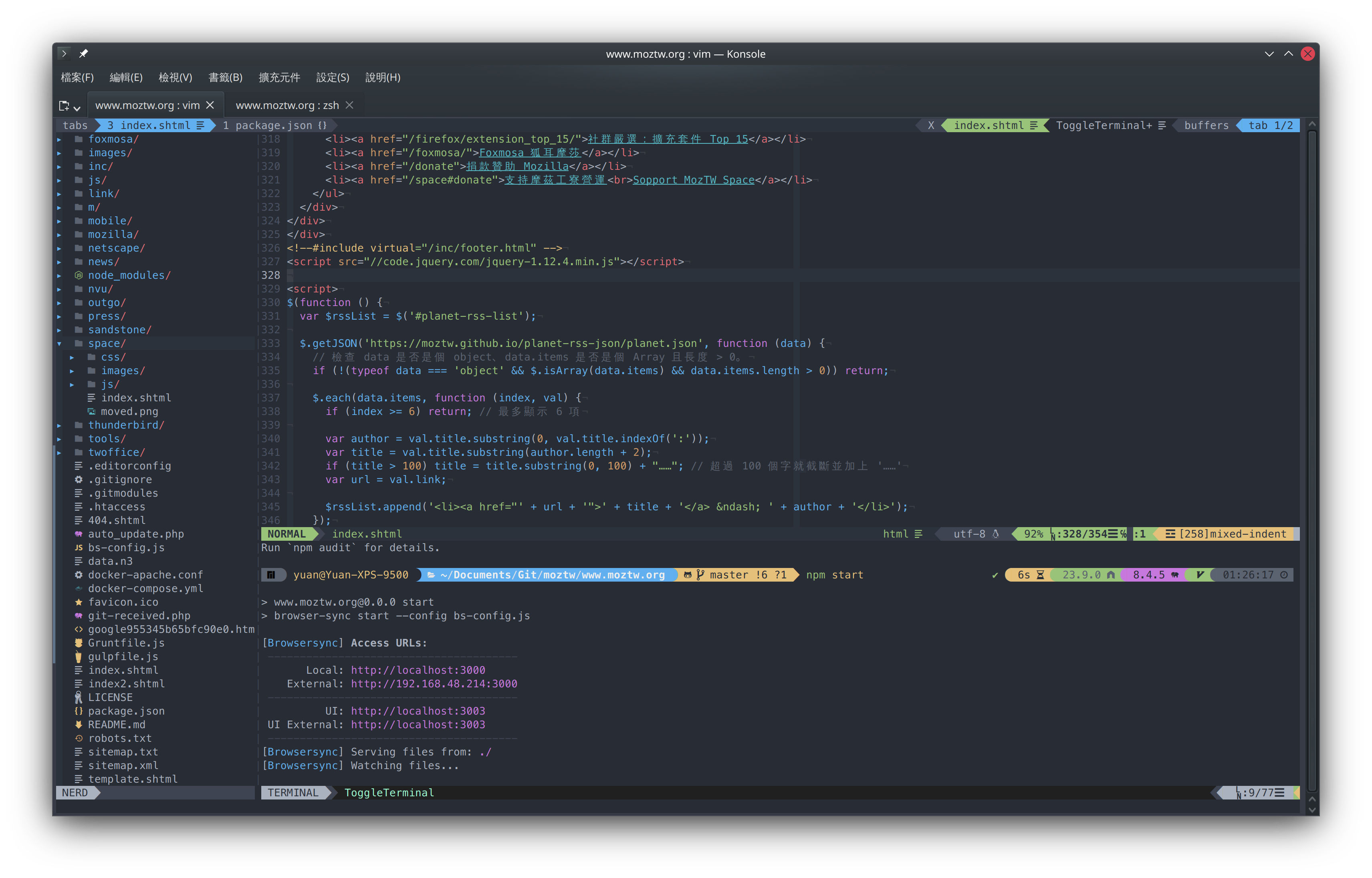Image resolution: width=1372 pixels, height=878 pixels.
Task: Click the pin window icon in titlebar
Action: (x=83, y=54)
